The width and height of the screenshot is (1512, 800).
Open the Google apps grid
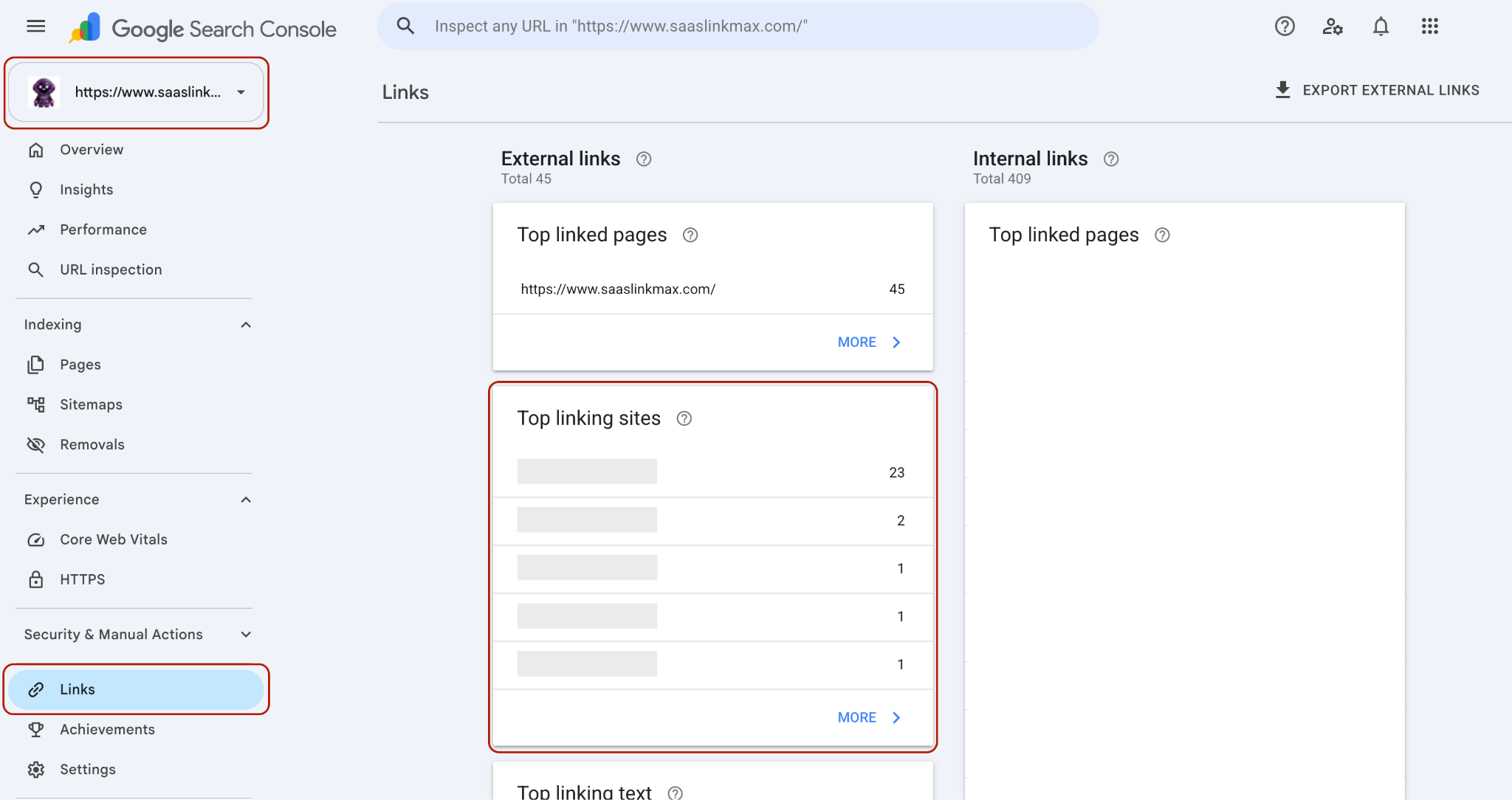tap(1429, 27)
